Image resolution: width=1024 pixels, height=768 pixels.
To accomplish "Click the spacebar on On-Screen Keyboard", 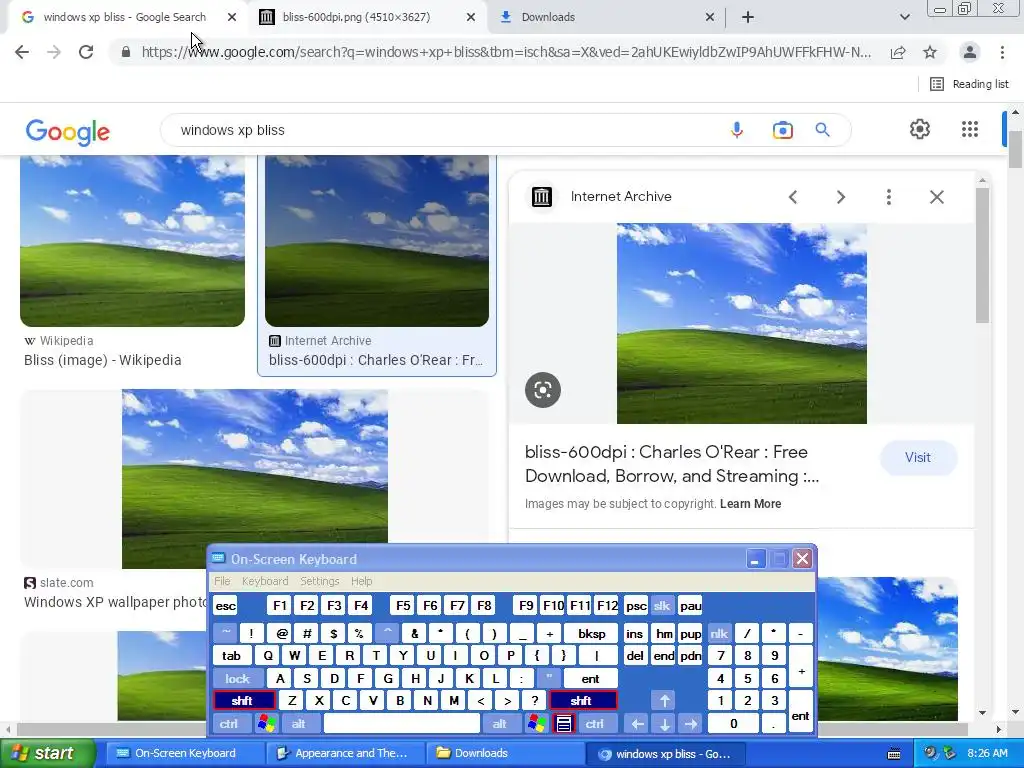I will [402, 724].
